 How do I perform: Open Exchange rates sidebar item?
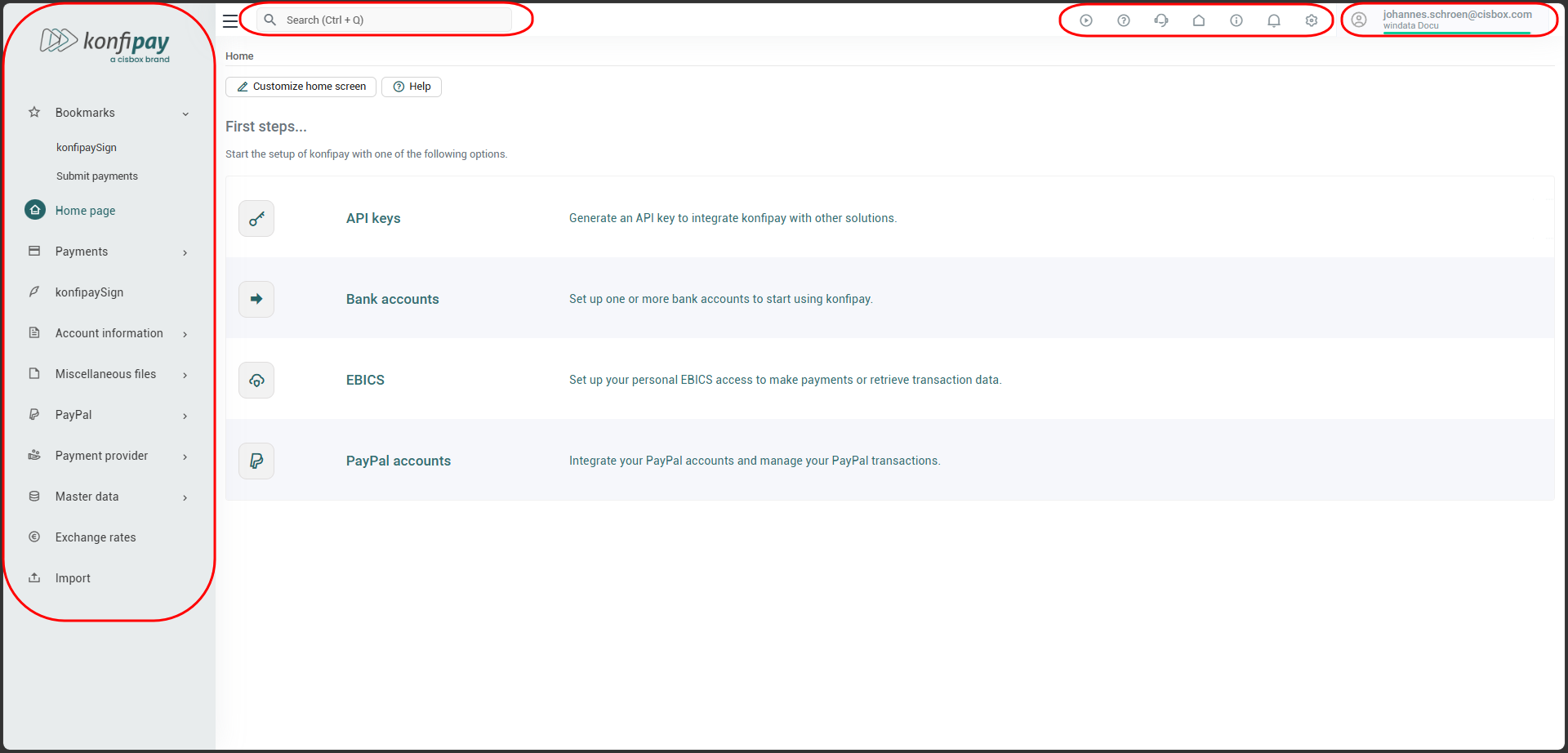(x=96, y=537)
